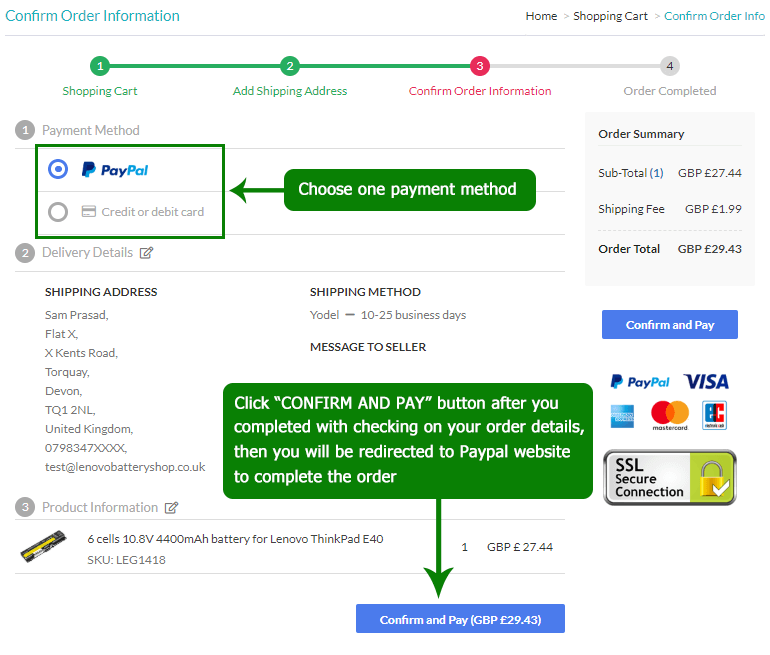
Task: Open the Shopping Cart breadcrumb link
Action: point(610,16)
